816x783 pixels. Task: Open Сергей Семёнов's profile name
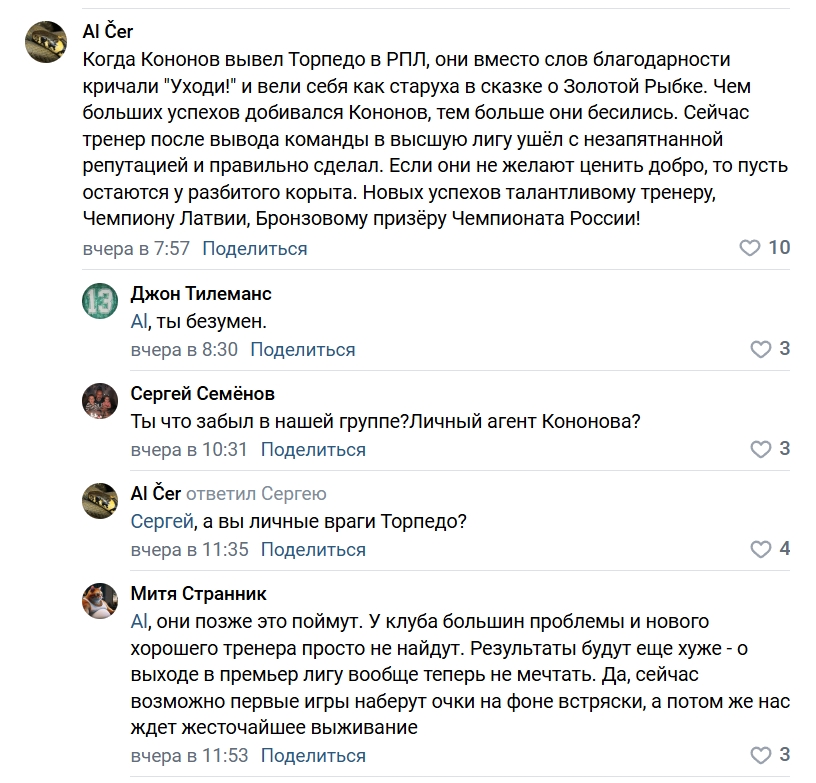point(203,394)
